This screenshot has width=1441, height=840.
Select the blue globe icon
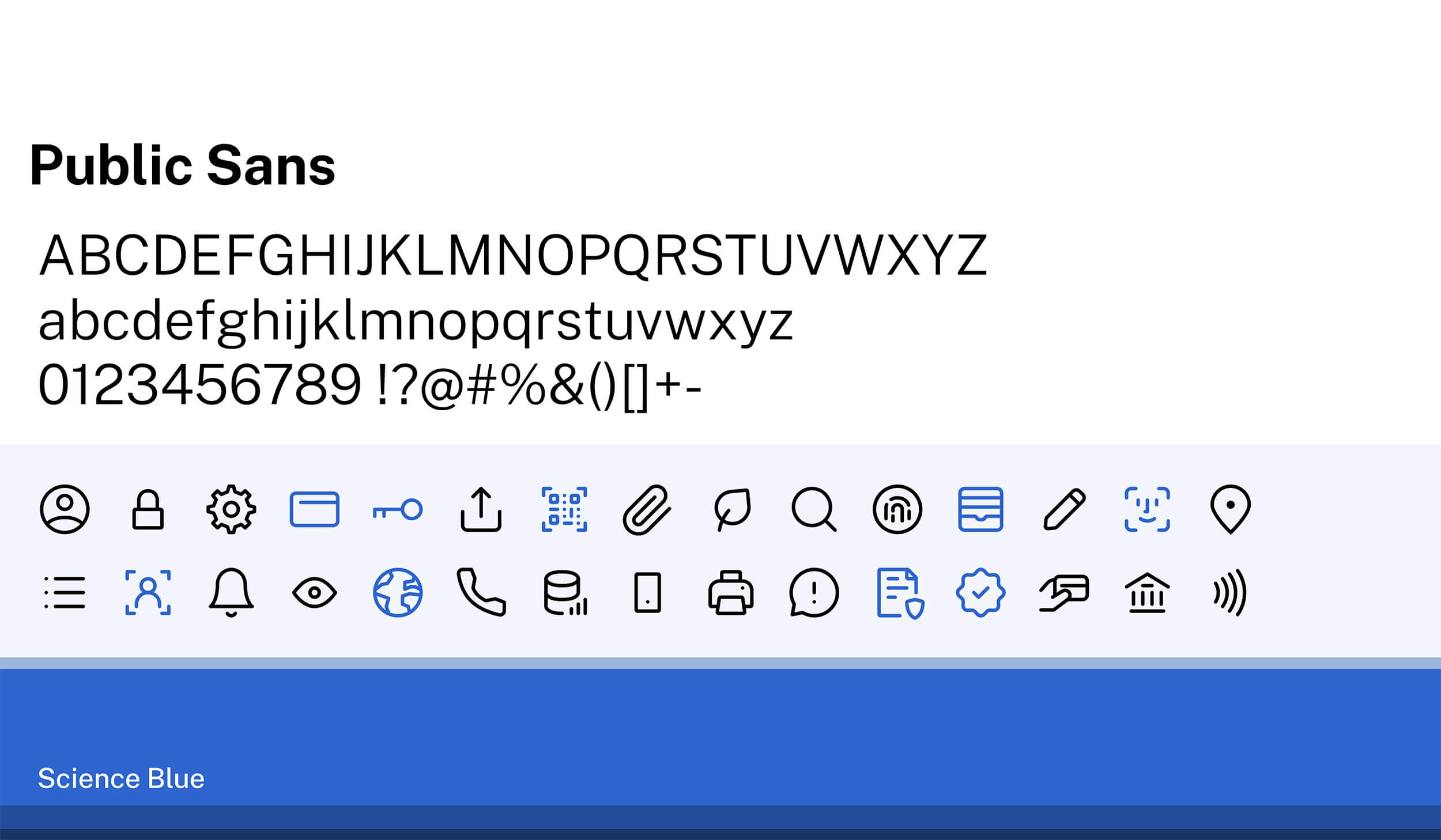pyautogui.click(x=398, y=592)
